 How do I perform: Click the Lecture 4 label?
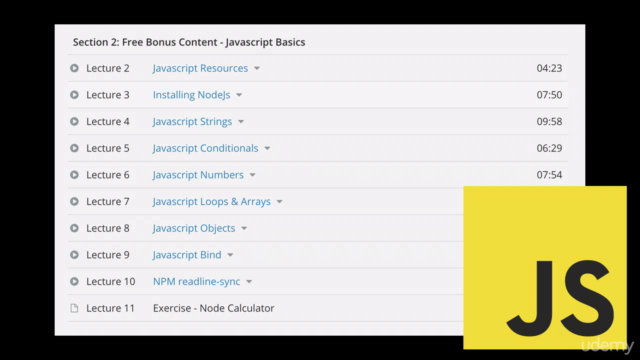[x=108, y=122]
